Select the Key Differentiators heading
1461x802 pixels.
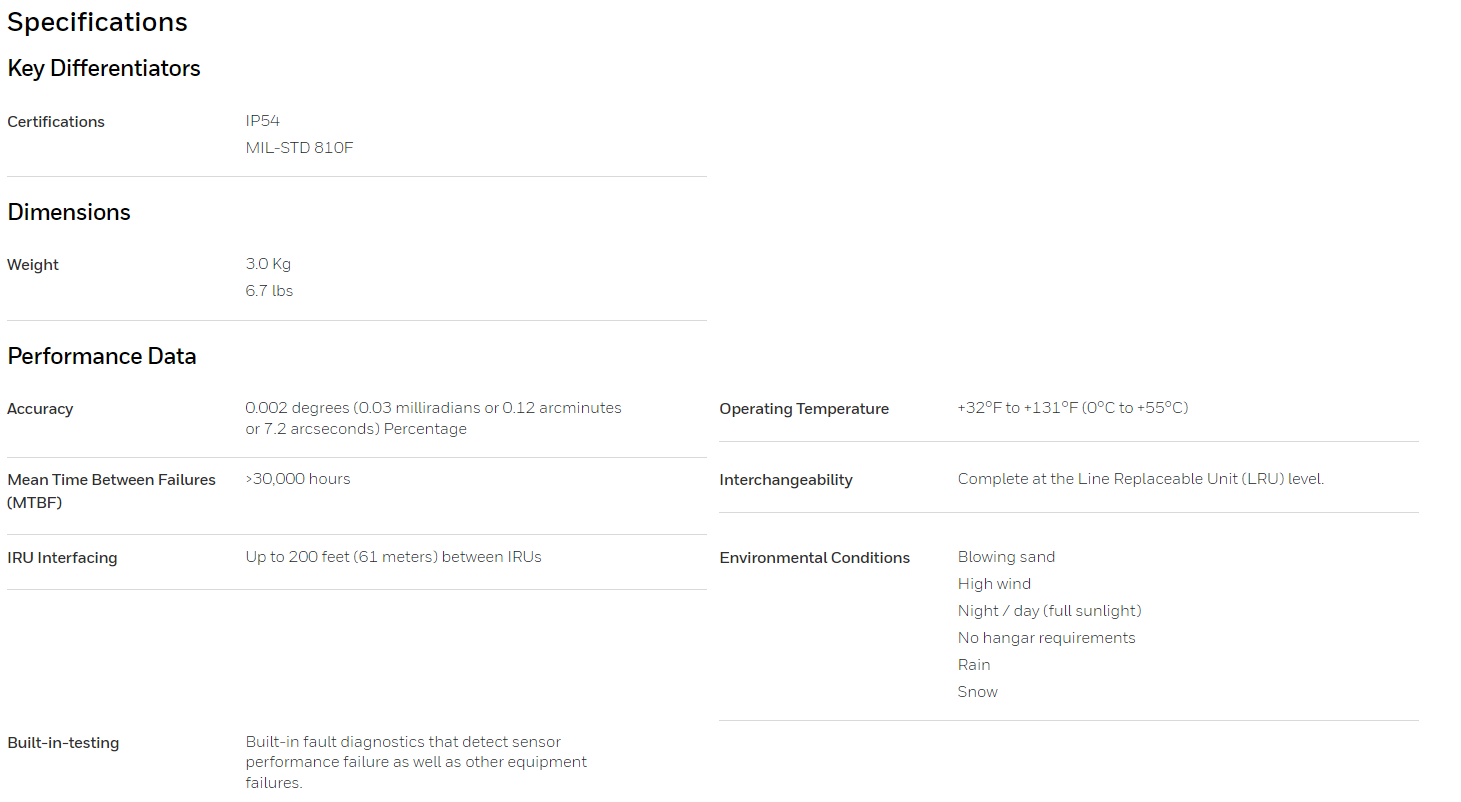[x=104, y=68]
